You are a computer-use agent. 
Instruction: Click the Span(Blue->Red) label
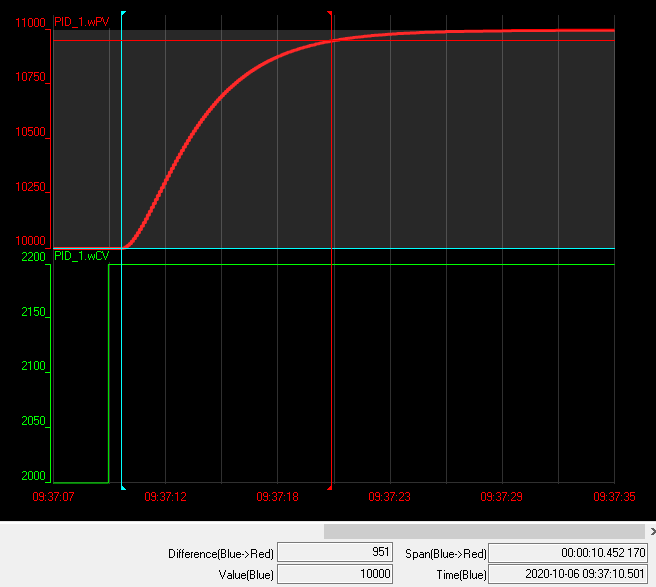pyautogui.click(x=446, y=554)
